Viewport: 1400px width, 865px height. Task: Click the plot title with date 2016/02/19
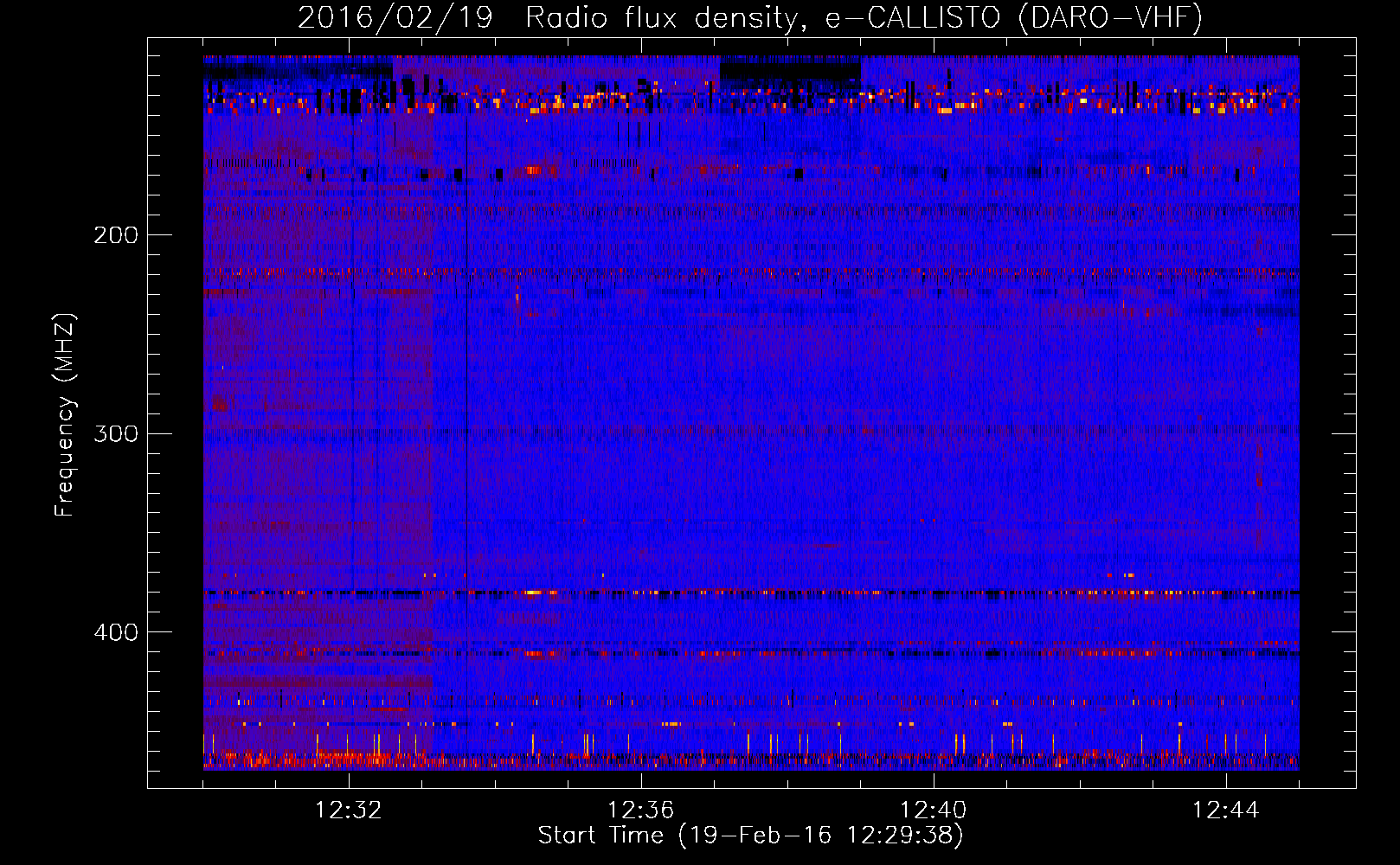750,17
